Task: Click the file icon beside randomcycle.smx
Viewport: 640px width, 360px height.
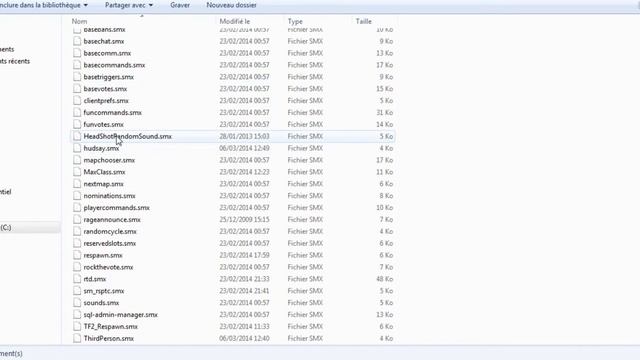Action: pos(77,231)
